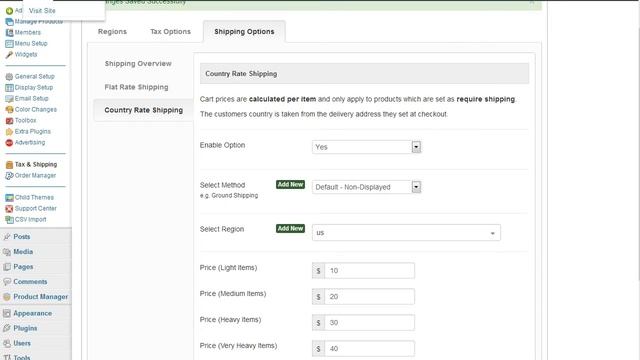Image resolution: width=640 pixels, height=360 pixels.
Task: Open the Extra Plugins link
Action: (x=33, y=132)
